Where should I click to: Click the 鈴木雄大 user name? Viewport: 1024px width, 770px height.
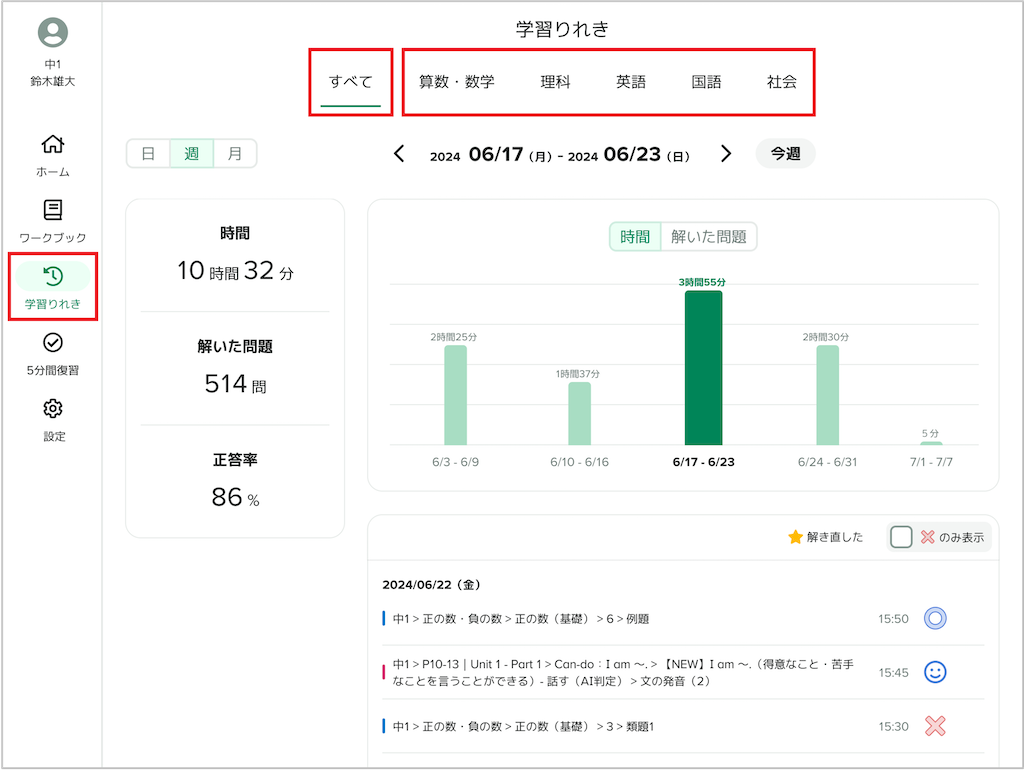tap(53, 81)
